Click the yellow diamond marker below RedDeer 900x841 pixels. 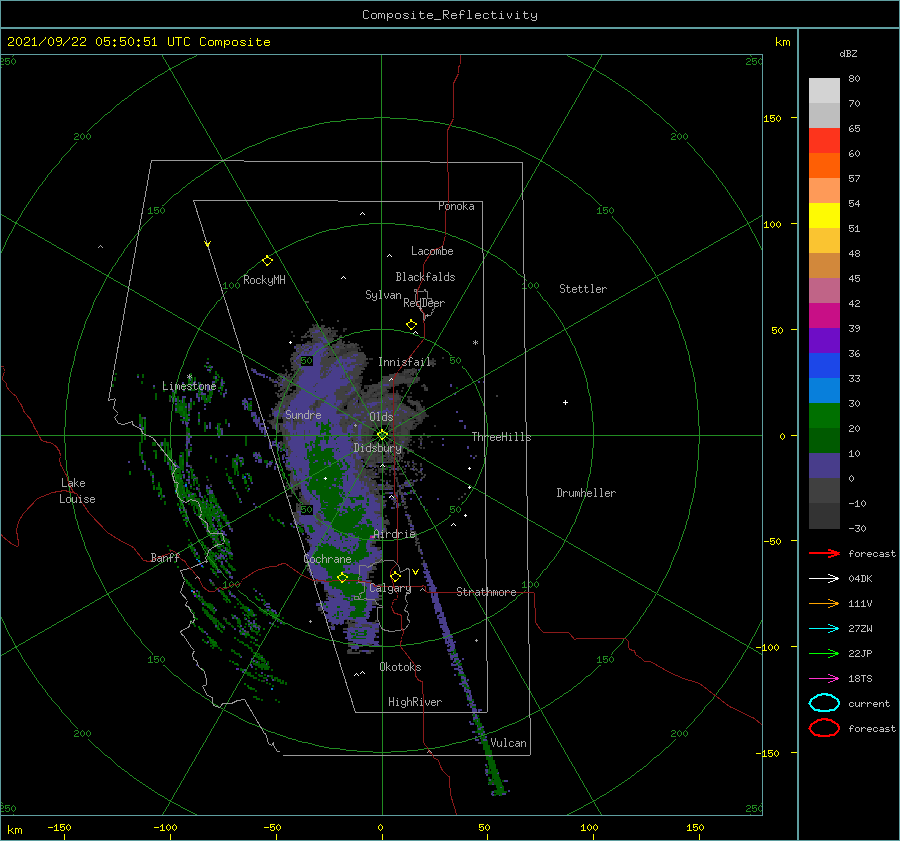click(411, 325)
